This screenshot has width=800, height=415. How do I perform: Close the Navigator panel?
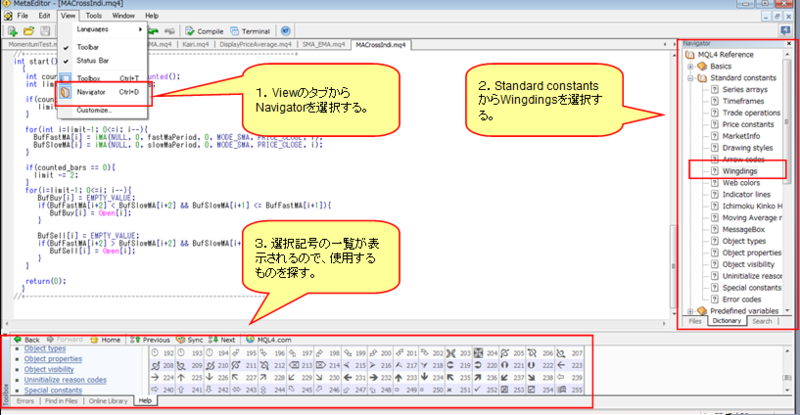pyautogui.click(x=789, y=44)
